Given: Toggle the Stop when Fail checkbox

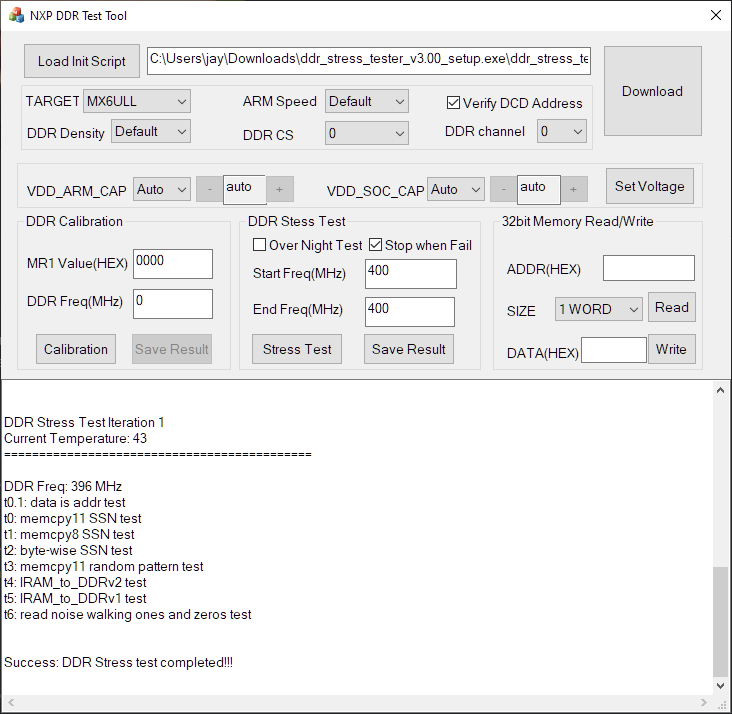Looking at the screenshot, I should coord(375,245).
